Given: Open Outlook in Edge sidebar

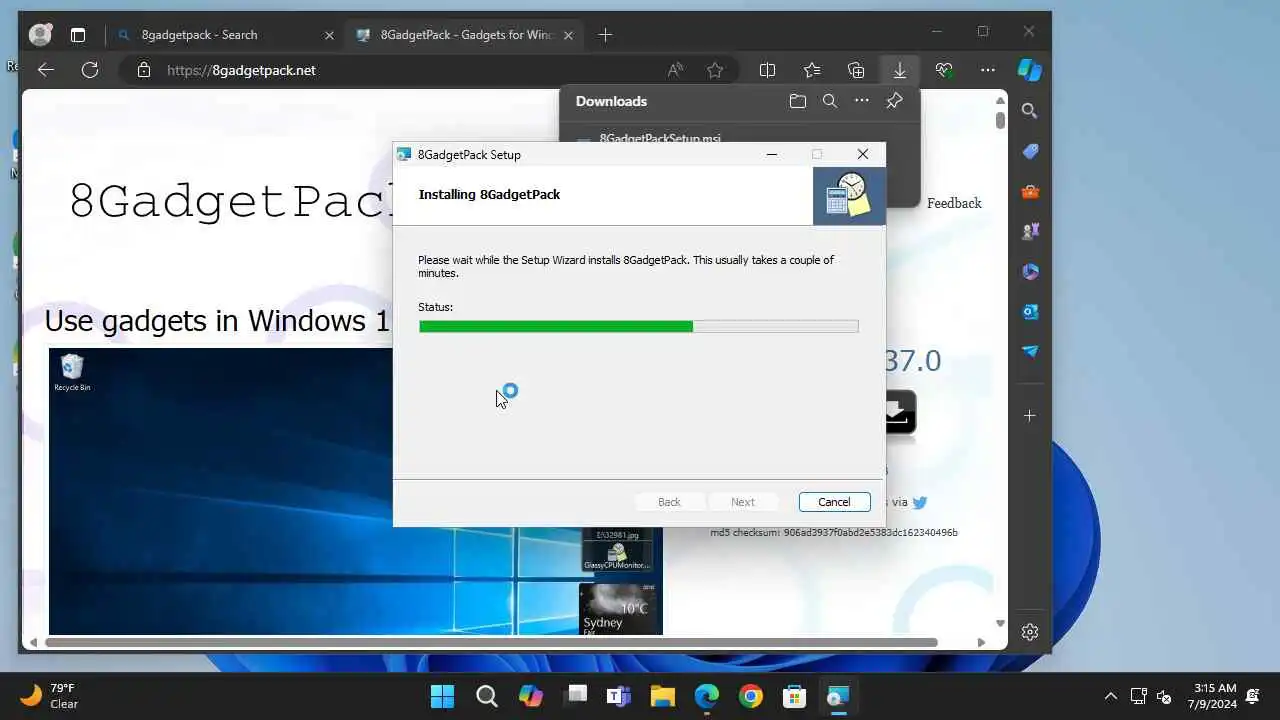Looking at the screenshot, I should pos(1030,311).
